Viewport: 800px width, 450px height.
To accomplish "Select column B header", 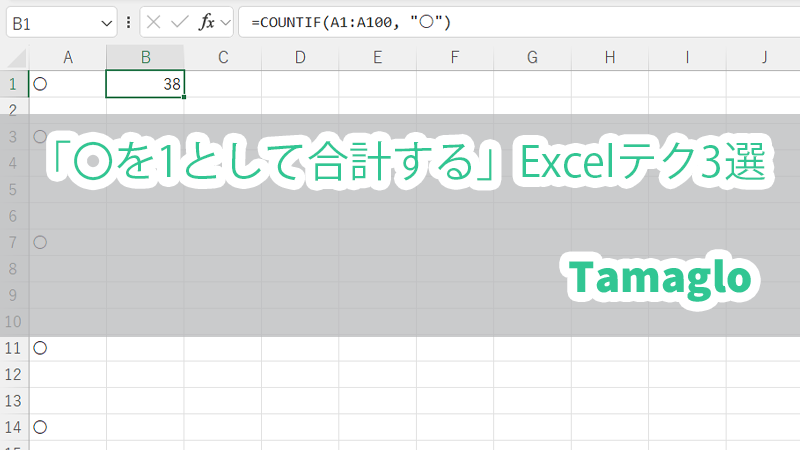I will pyautogui.click(x=145, y=58).
